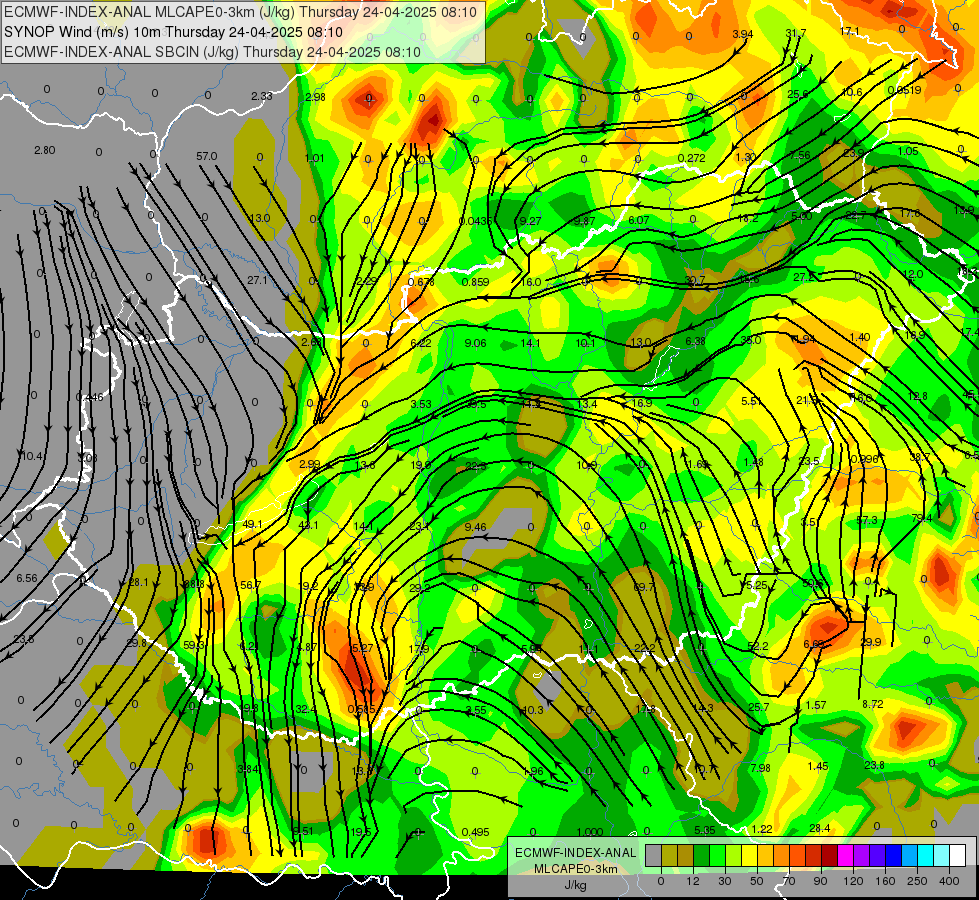The width and height of the screenshot is (979, 900).
Task: Select the SBCIN header line
Action: pyautogui.click(x=212, y=52)
